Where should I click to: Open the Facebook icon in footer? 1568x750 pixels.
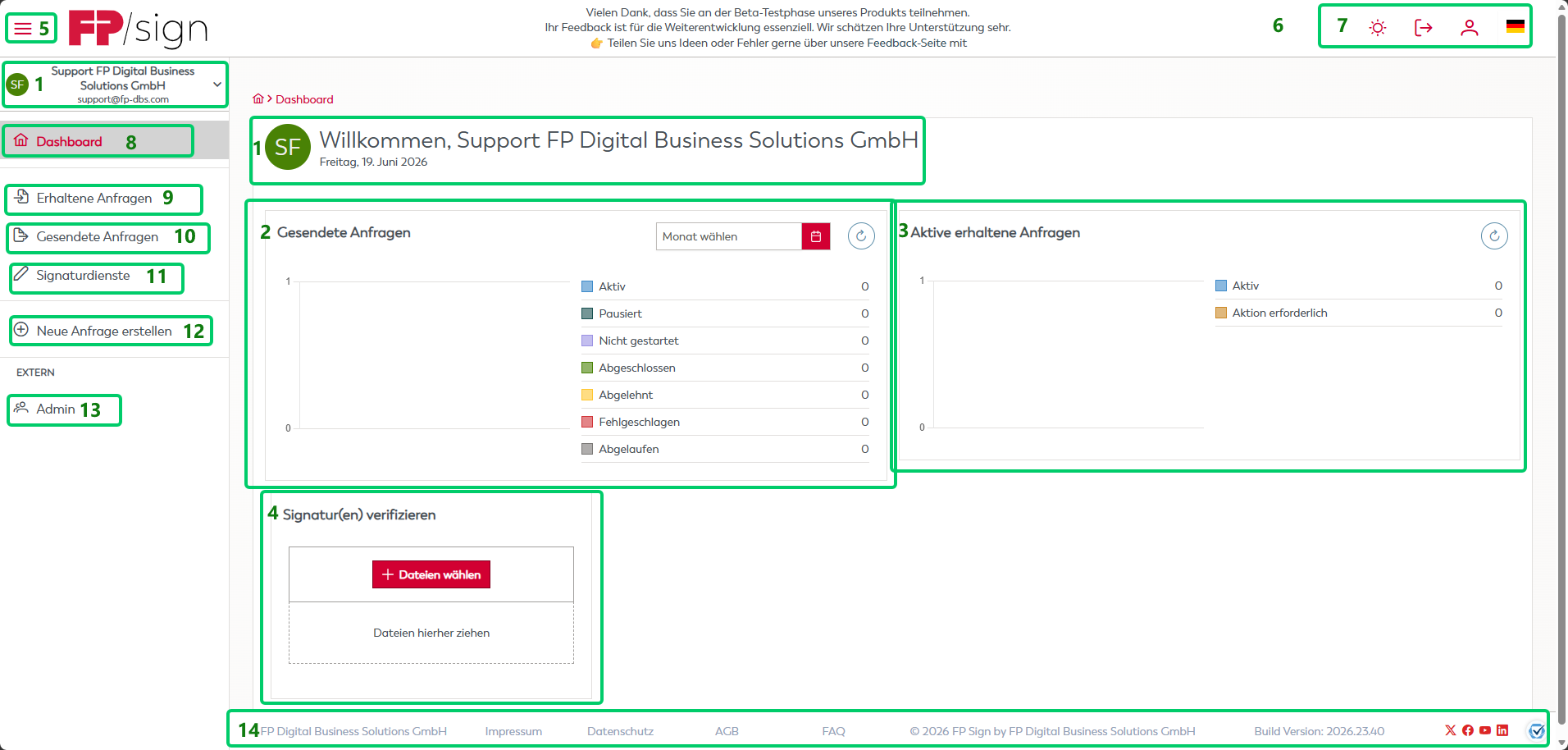[x=1468, y=730]
